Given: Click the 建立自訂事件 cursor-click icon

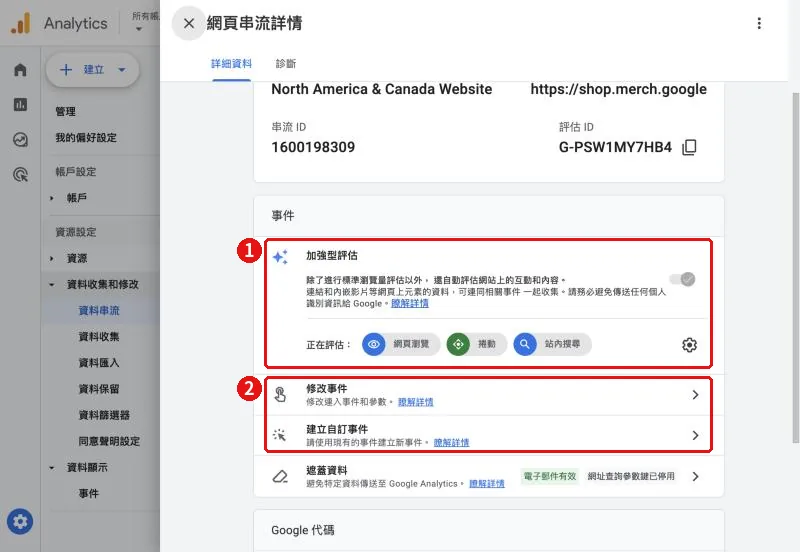Looking at the screenshot, I should [280, 435].
